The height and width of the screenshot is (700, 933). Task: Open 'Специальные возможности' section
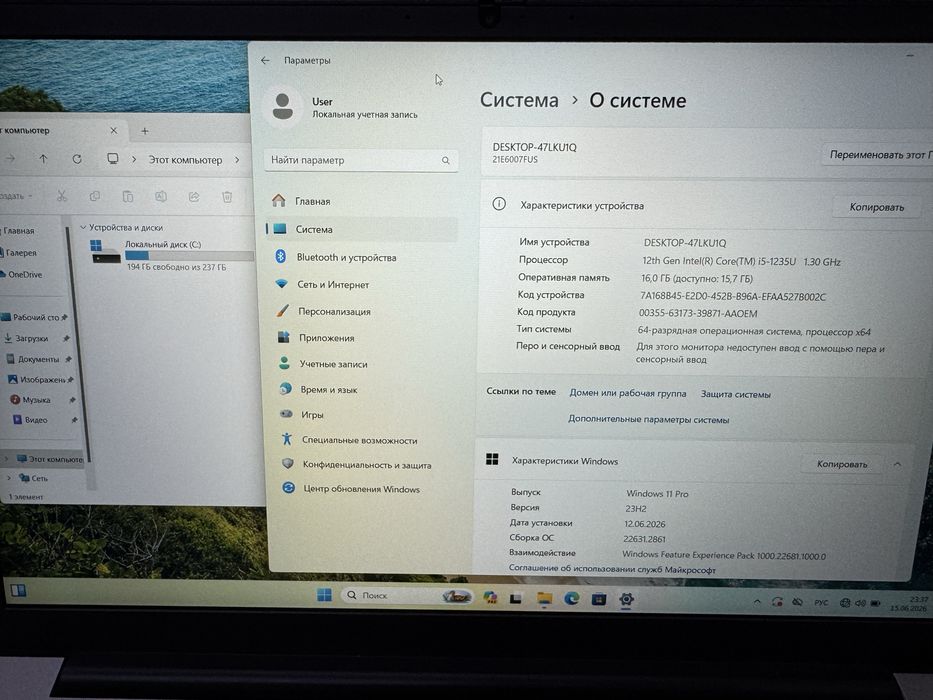point(359,440)
